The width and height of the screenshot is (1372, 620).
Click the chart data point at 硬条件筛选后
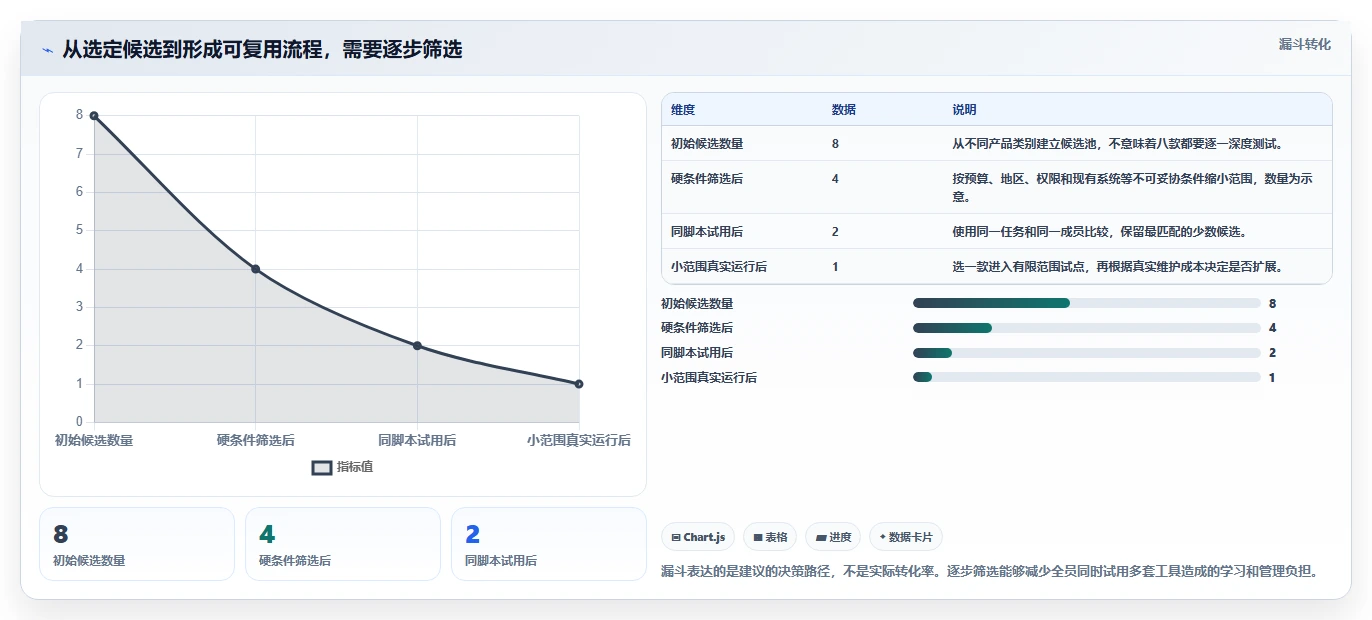(x=256, y=269)
